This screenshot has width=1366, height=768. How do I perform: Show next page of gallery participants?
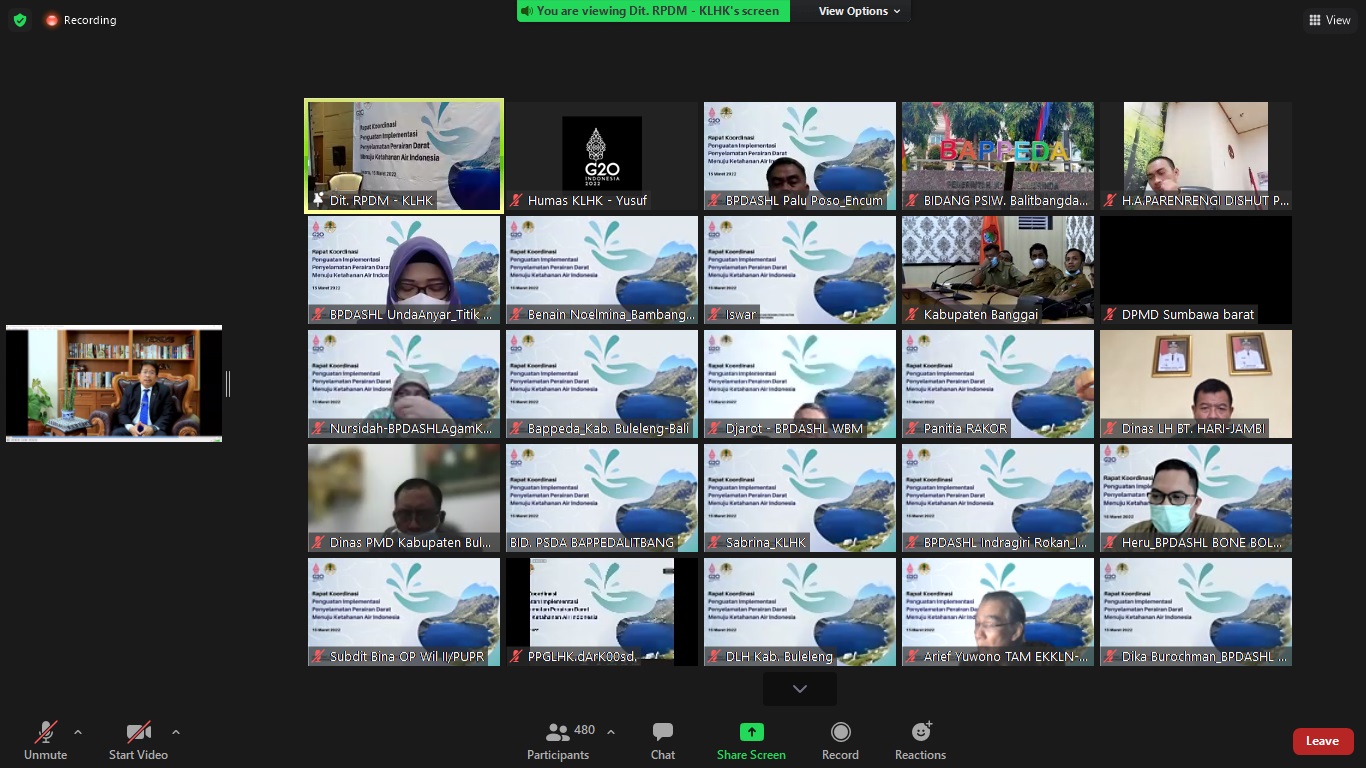799,689
